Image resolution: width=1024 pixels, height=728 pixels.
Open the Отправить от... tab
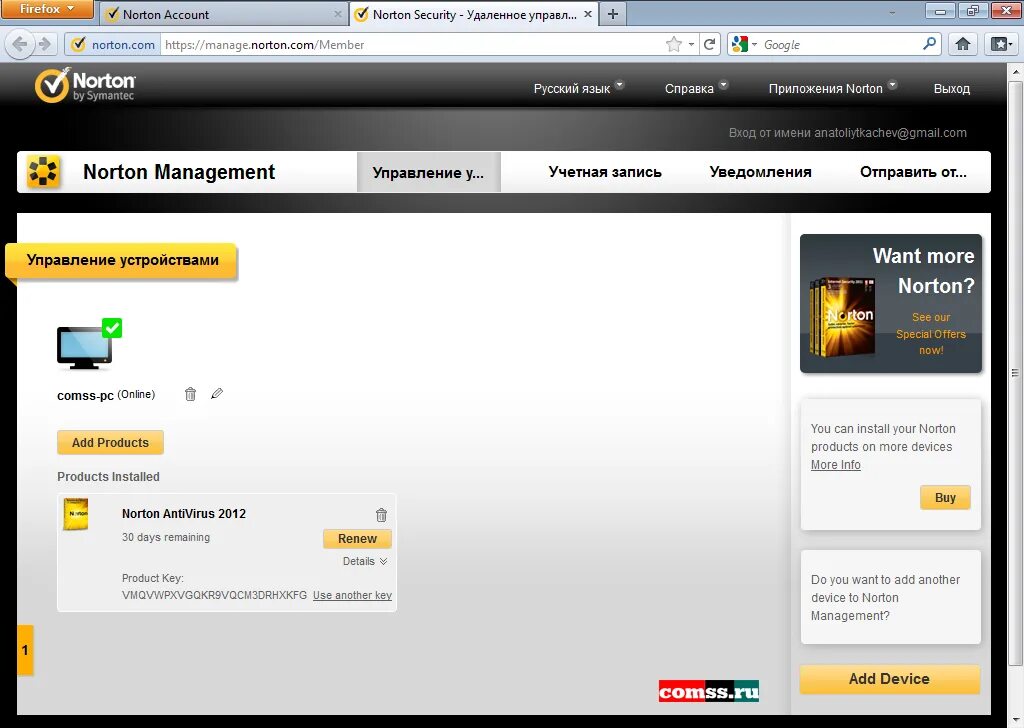click(913, 172)
